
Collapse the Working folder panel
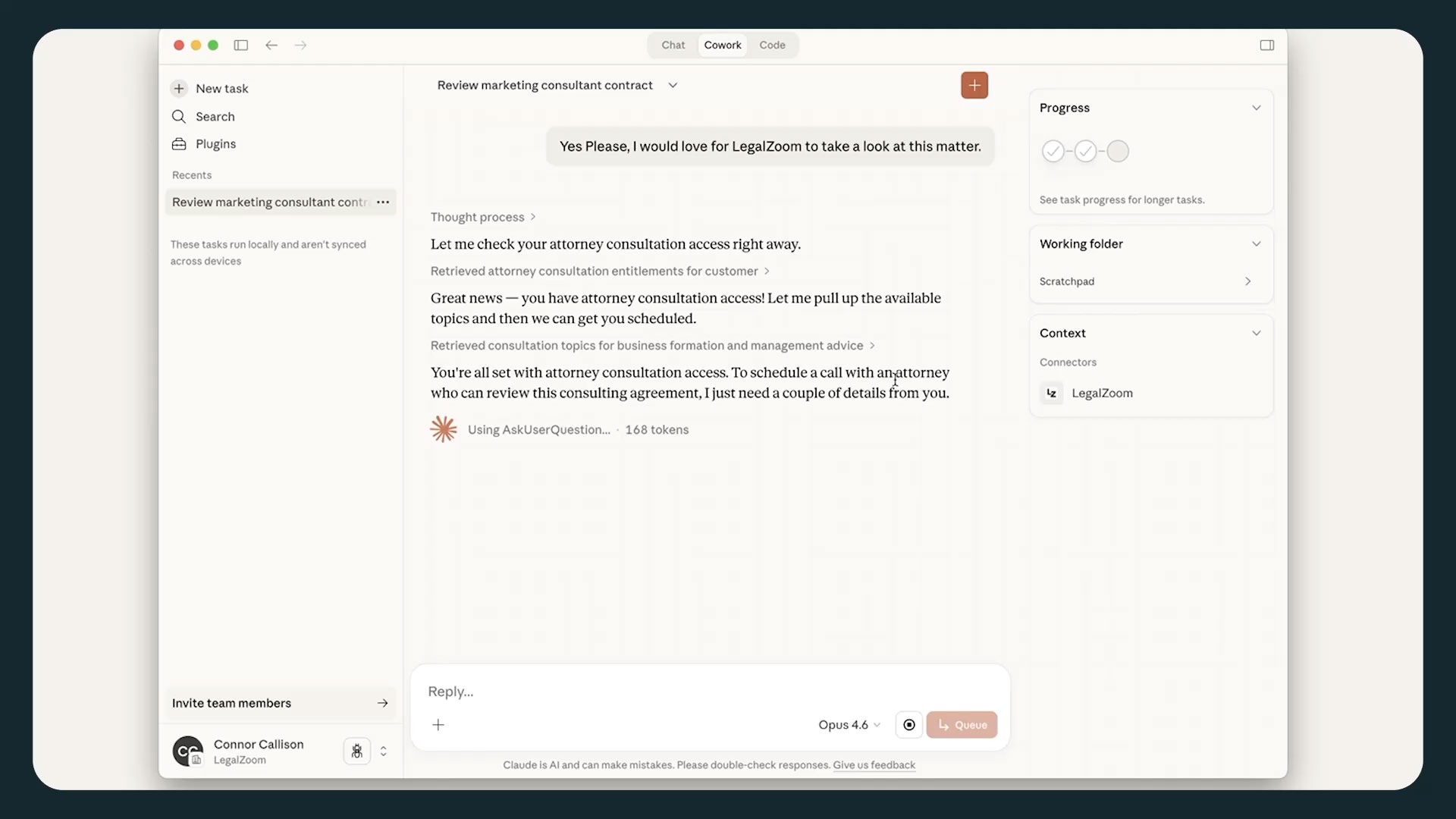pyautogui.click(x=1256, y=244)
